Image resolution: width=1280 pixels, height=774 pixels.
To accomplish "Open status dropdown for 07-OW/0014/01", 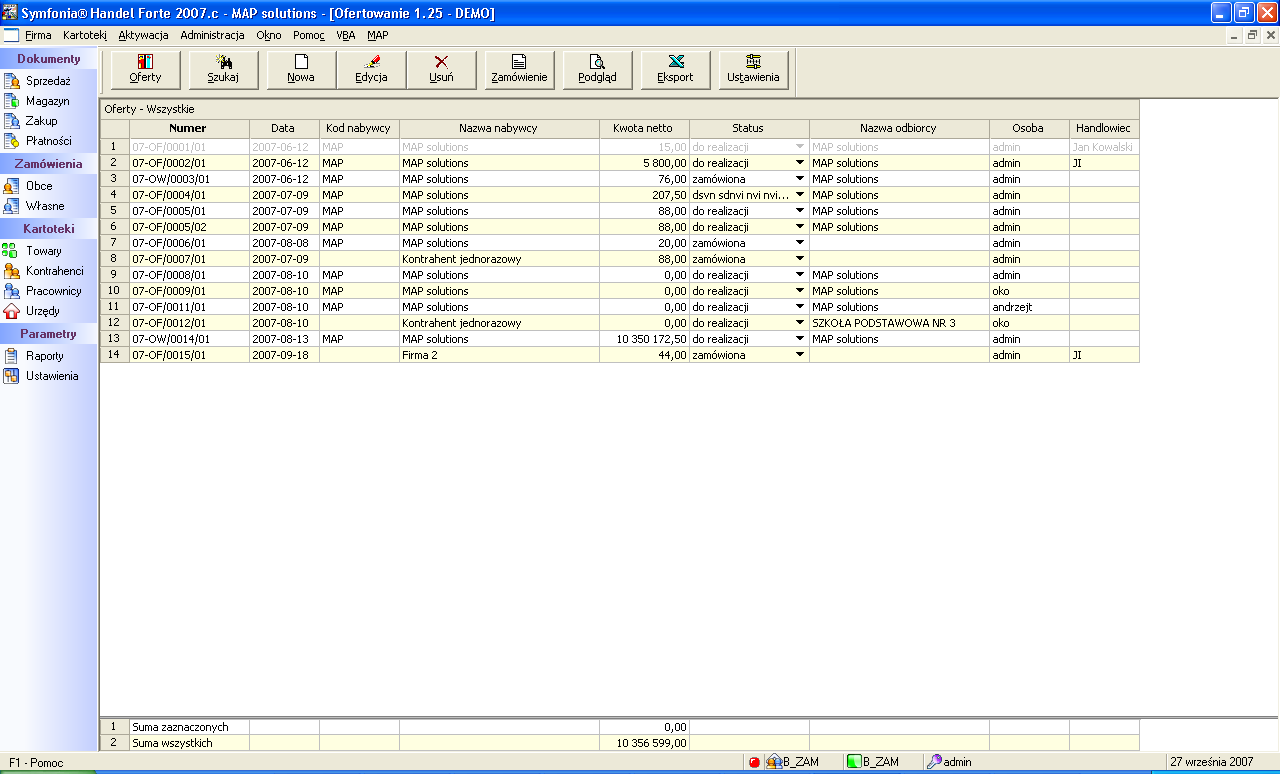I will pyautogui.click(x=800, y=339).
